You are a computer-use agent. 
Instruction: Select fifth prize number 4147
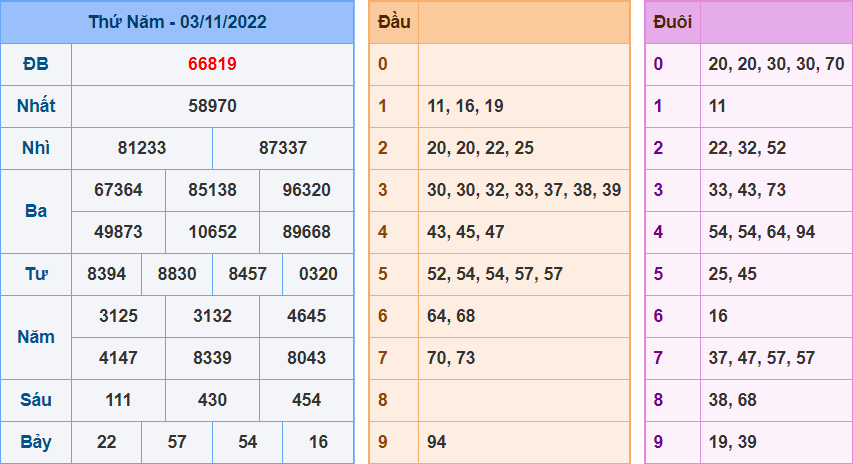pos(118,357)
